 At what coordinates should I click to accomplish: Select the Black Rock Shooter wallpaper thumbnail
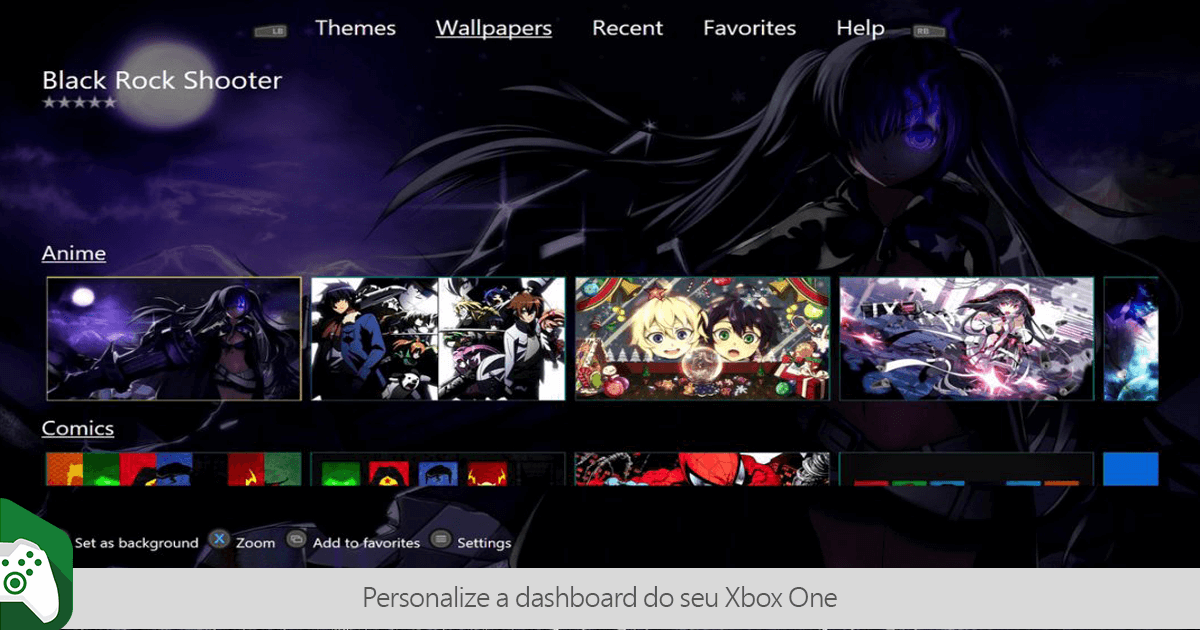172,340
